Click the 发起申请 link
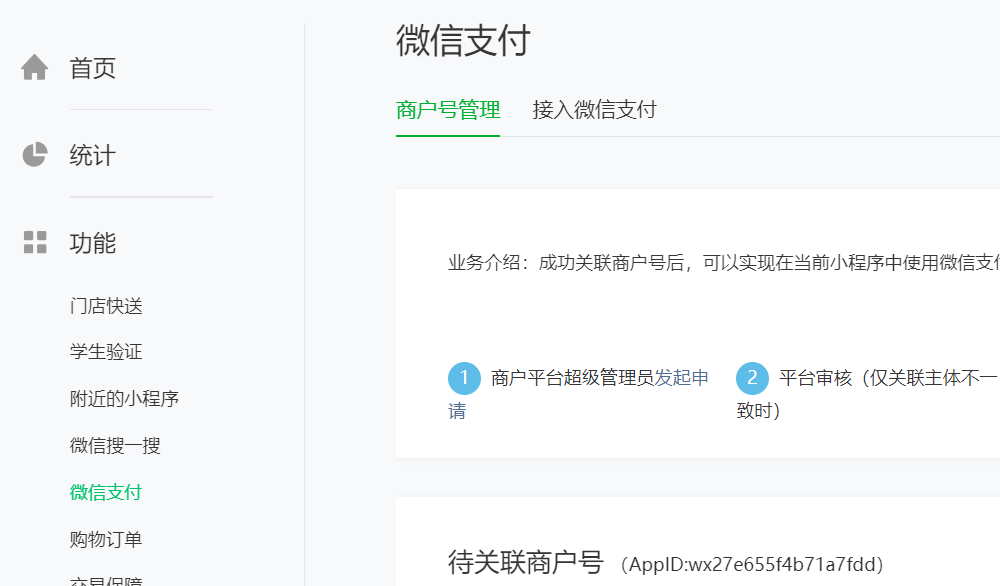This screenshot has width=1000, height=586. (x=681, y=378)
